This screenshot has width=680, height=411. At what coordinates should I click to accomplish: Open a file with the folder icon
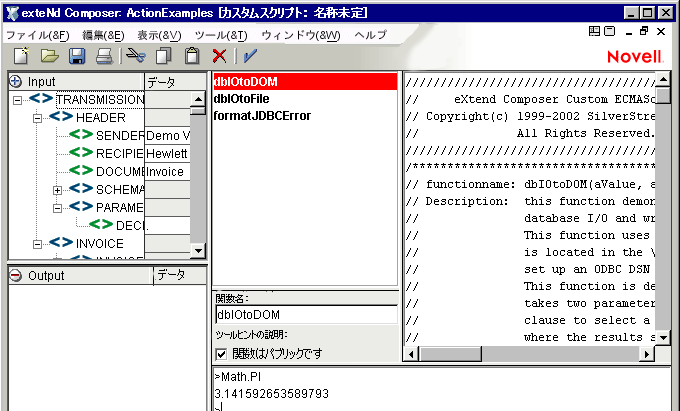click(x=49, y=55)
